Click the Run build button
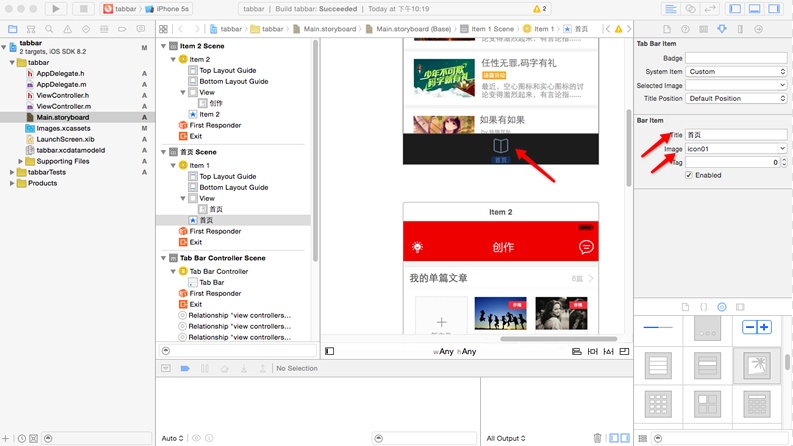Image resolution: width=793 pixels, height=446 pixels. 56,9
